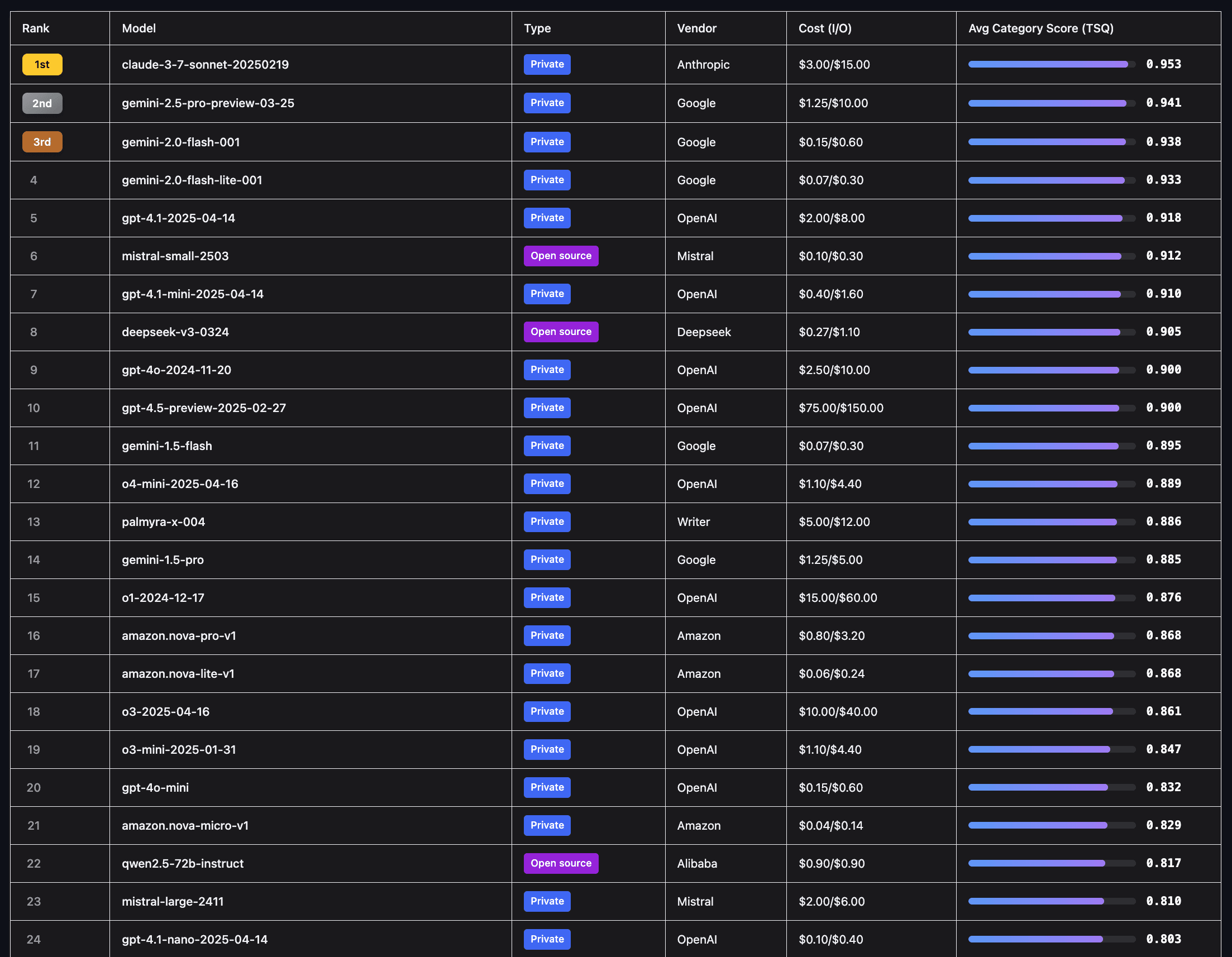Screen dimensions: 1232x957
Task: Click the gold 1st rank badge
Action: (x=42, y=64)
